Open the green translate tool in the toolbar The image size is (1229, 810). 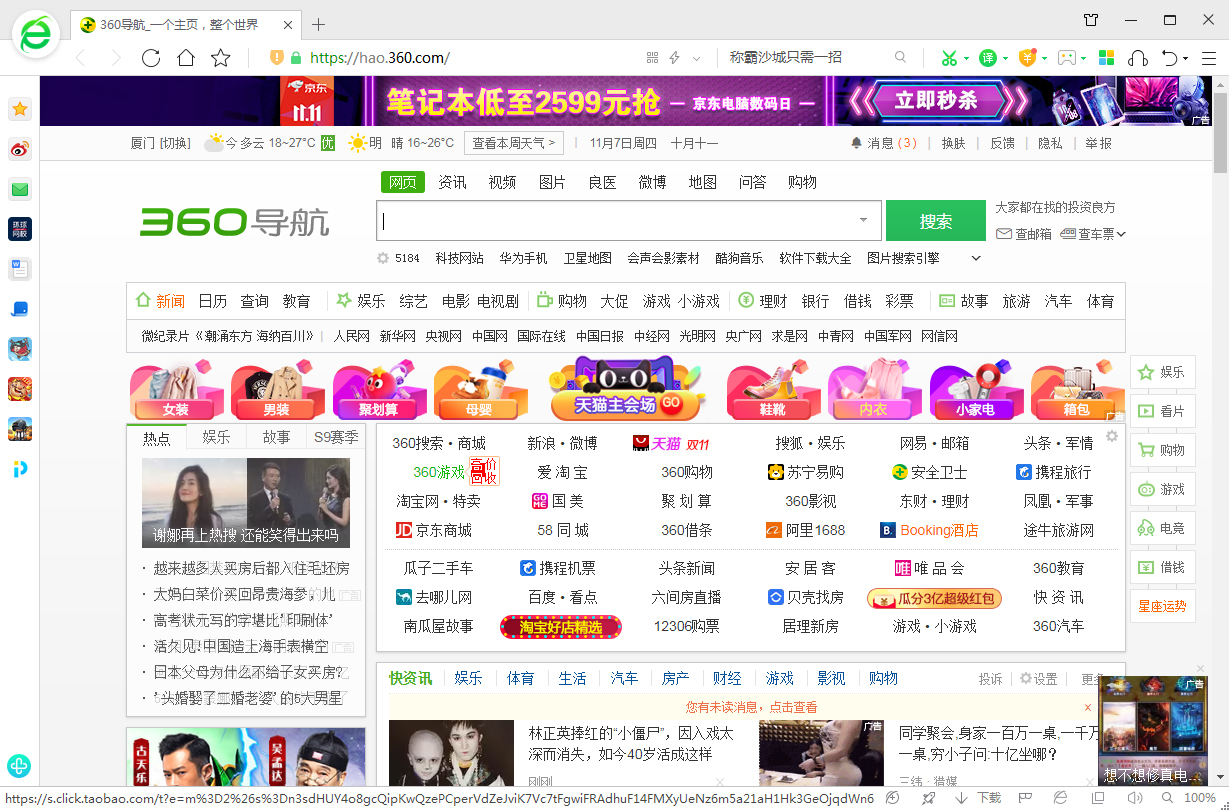[x=987, y=57]
